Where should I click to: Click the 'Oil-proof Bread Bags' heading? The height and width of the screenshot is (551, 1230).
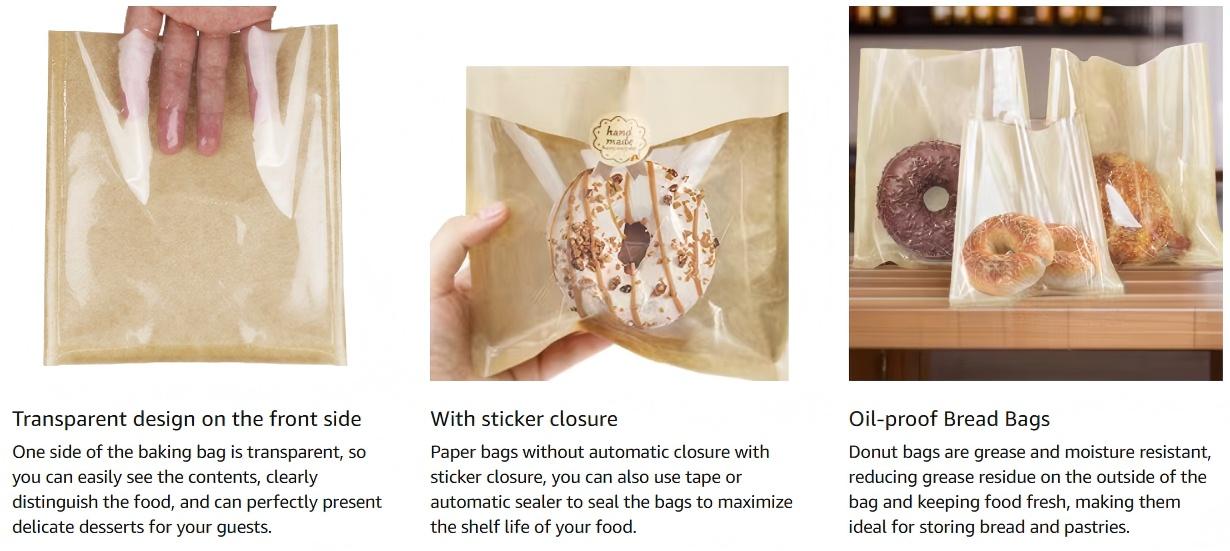(x=949, y=419)
